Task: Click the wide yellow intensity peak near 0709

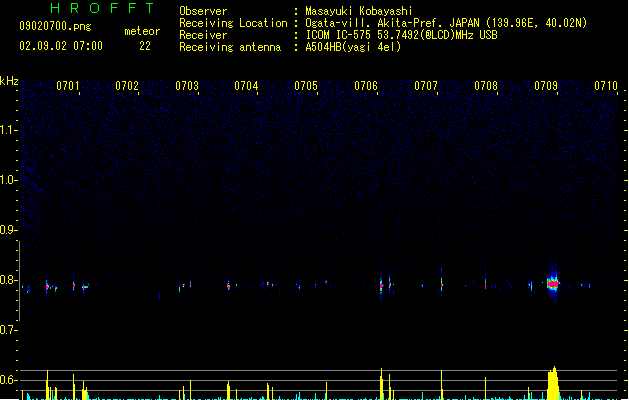Action: [x=553, y=383]
